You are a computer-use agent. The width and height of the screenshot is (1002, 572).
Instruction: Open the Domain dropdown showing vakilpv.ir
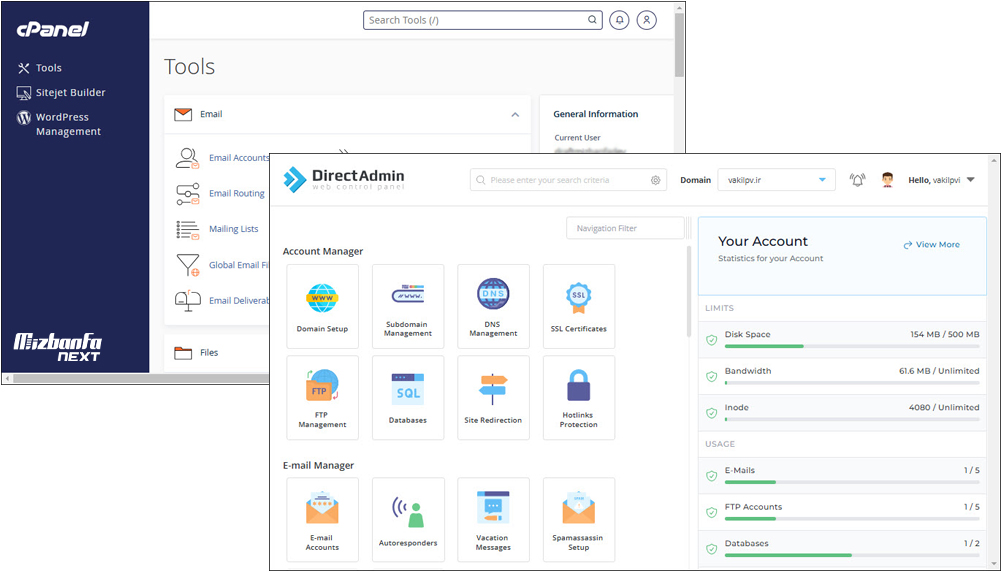(776, 180)
